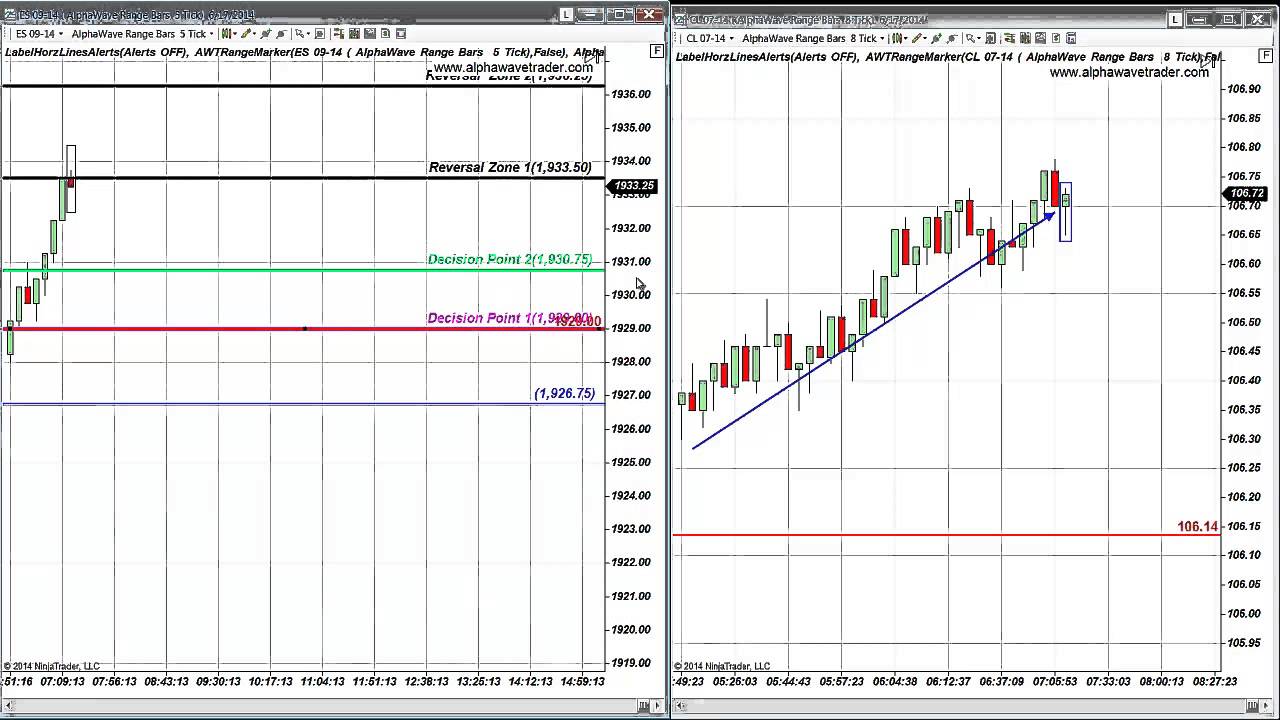The image size is (1280, 720).
Task: Toggle data box icon in ES chart
Action: point(320,34)
